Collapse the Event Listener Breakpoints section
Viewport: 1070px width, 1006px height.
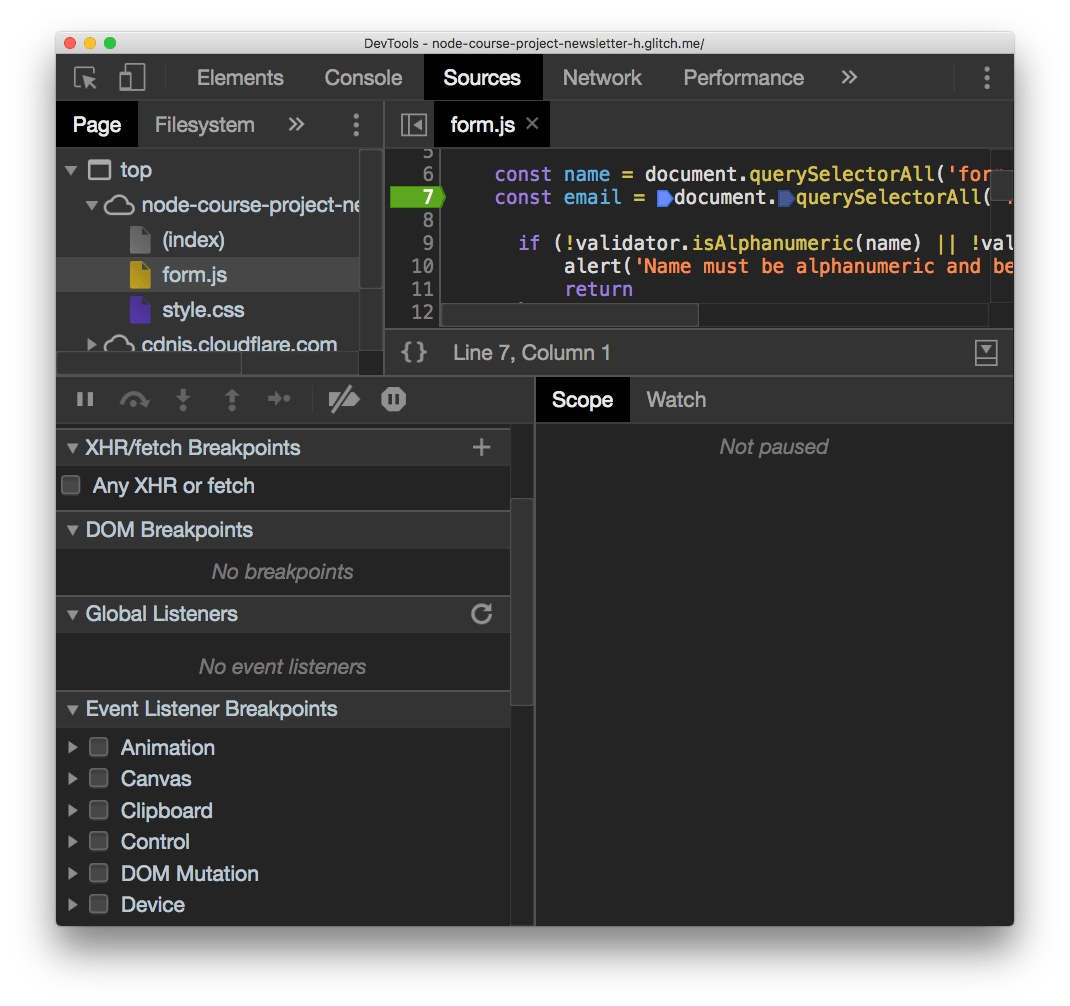point(71,709)
